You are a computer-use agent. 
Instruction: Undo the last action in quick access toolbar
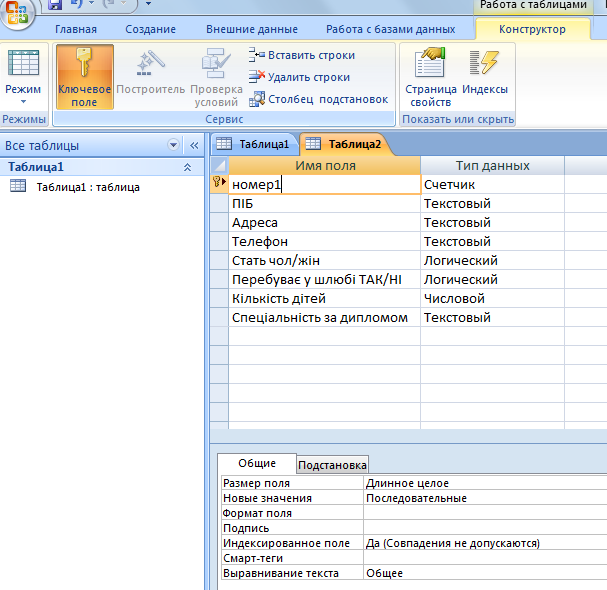coord(76,3)
